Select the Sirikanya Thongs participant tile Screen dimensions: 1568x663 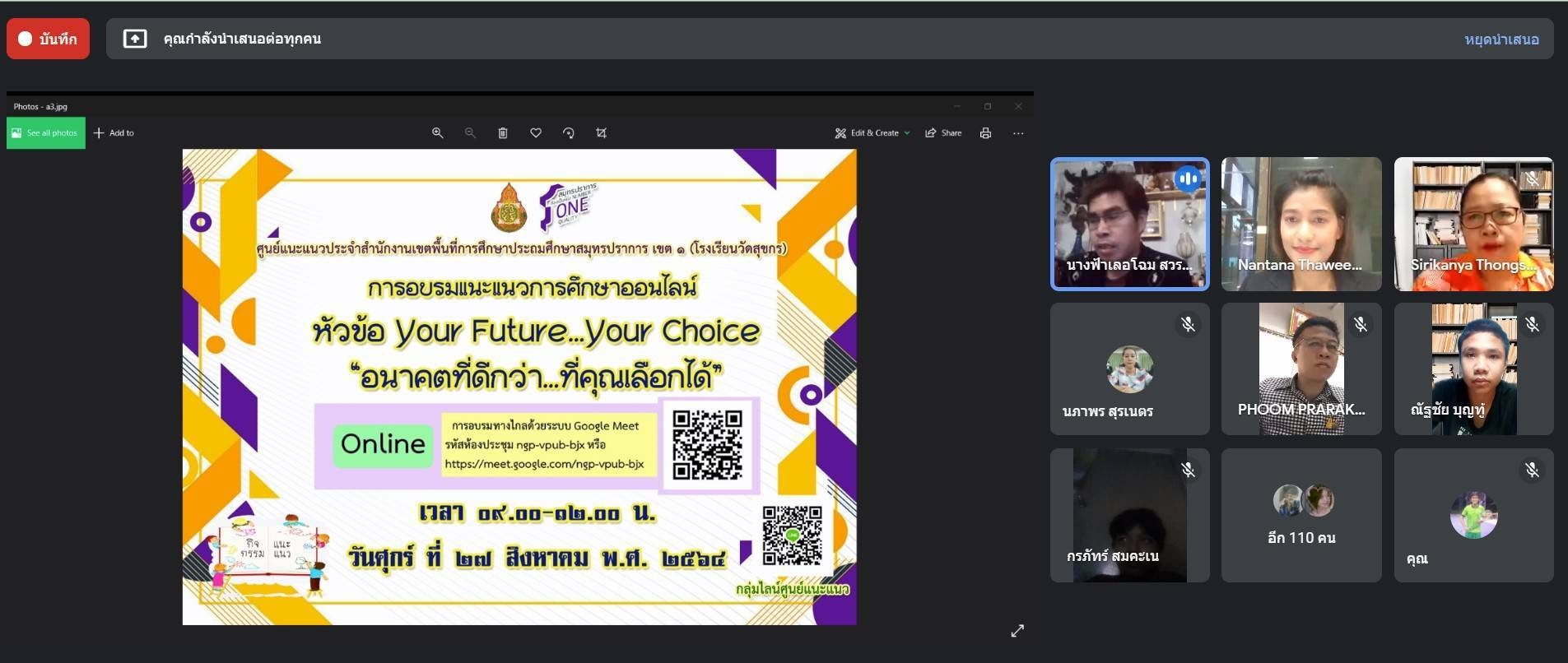pos(1473,224)
